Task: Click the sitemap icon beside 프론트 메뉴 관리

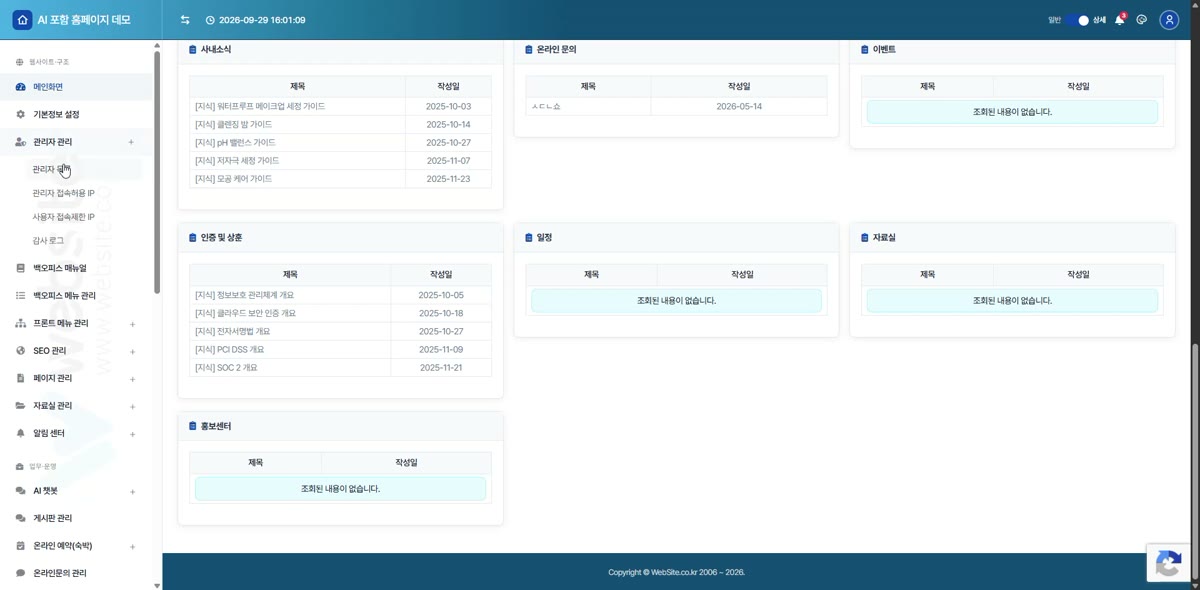Action: pos(21,324)
